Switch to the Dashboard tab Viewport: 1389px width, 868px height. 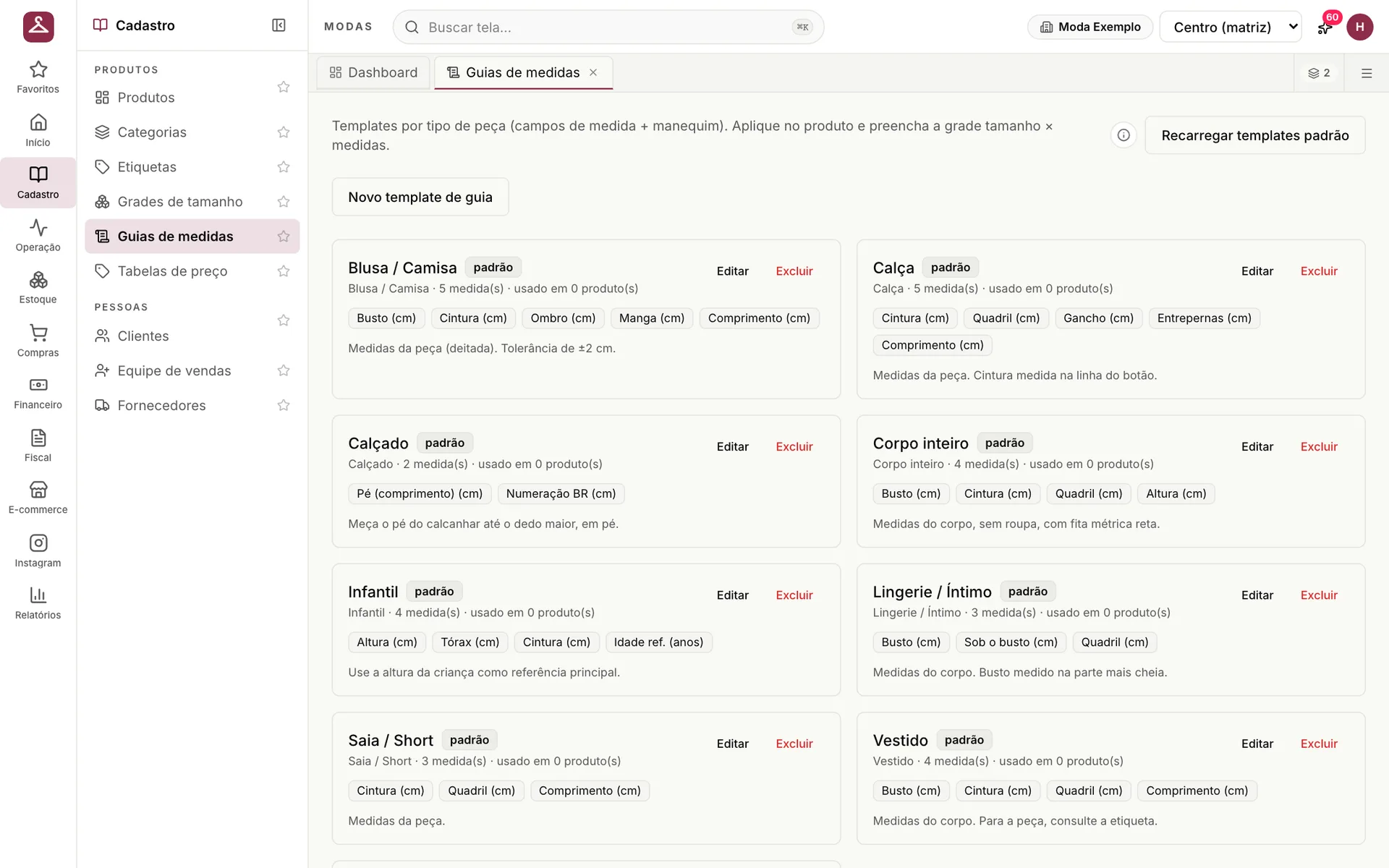click(373, 72)
